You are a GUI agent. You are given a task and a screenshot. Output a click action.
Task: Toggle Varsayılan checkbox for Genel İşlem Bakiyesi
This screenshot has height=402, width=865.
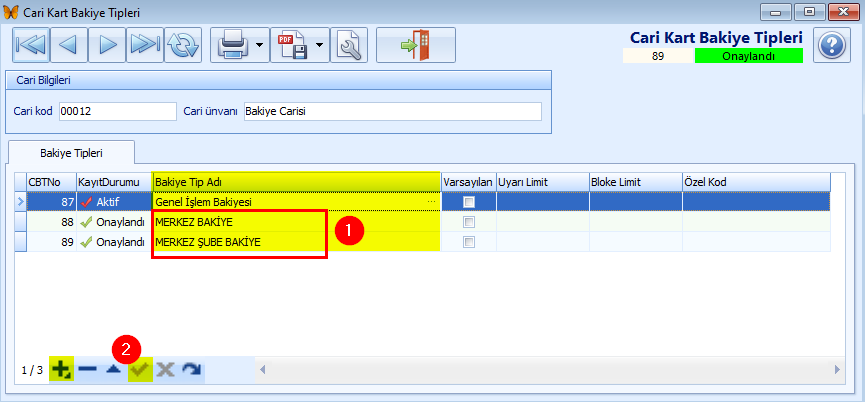[468, 202]
